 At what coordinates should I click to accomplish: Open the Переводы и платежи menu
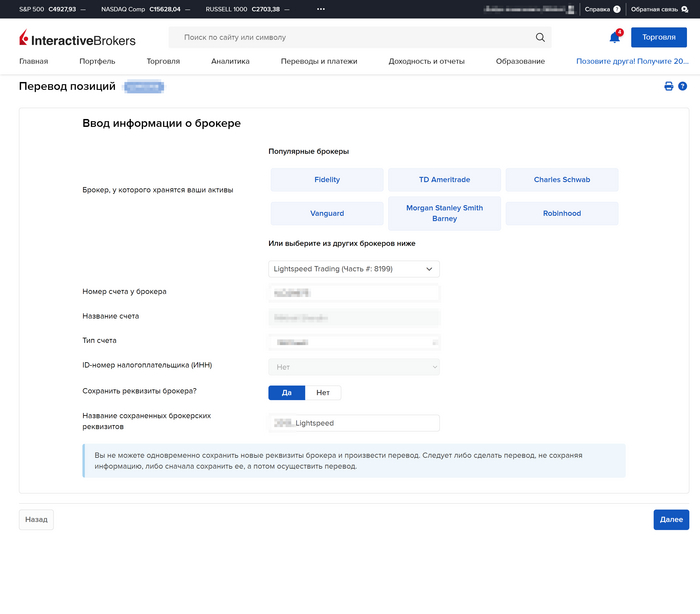[x=318, y=62]
